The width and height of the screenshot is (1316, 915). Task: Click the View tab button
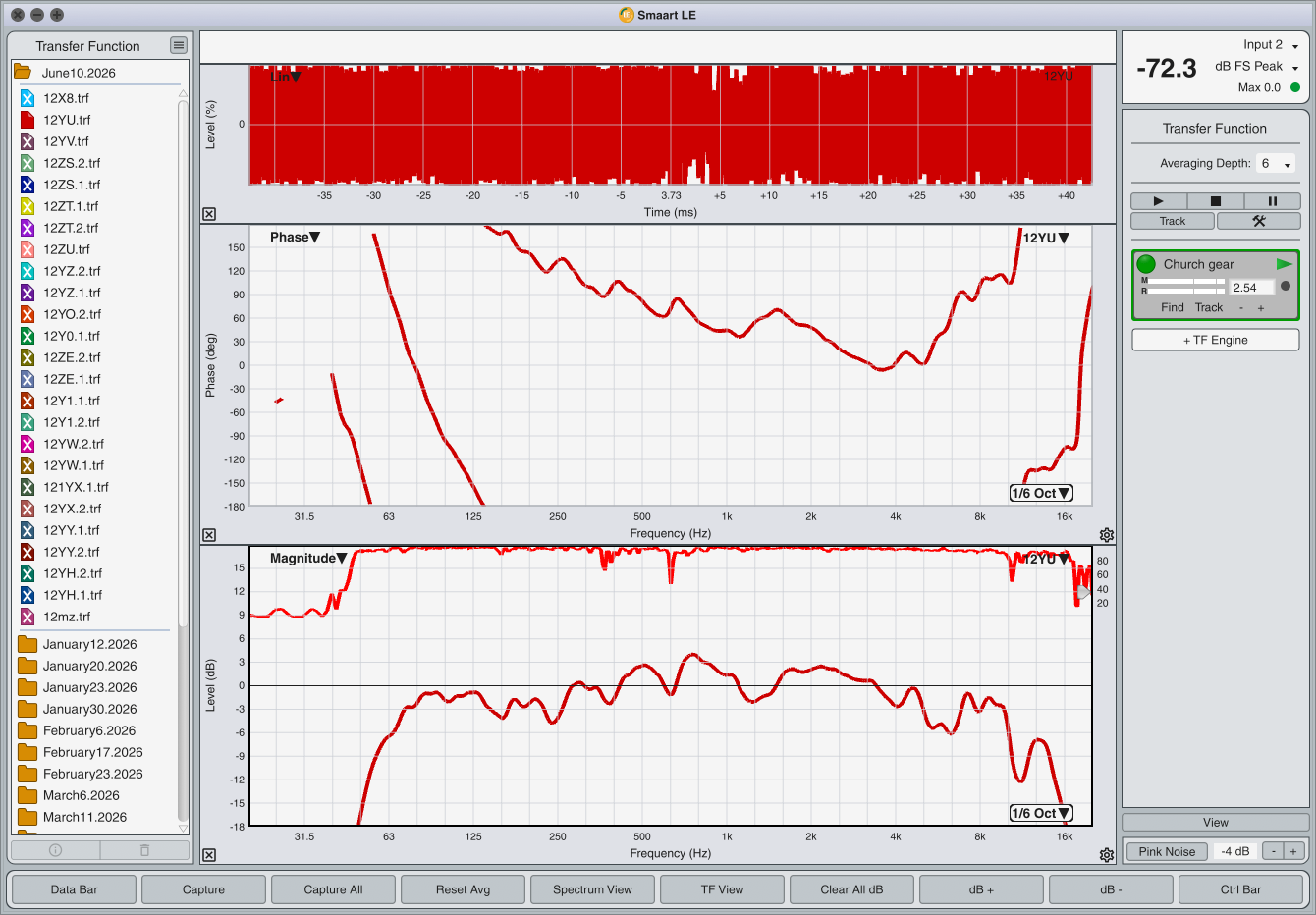click(1216, 823)
